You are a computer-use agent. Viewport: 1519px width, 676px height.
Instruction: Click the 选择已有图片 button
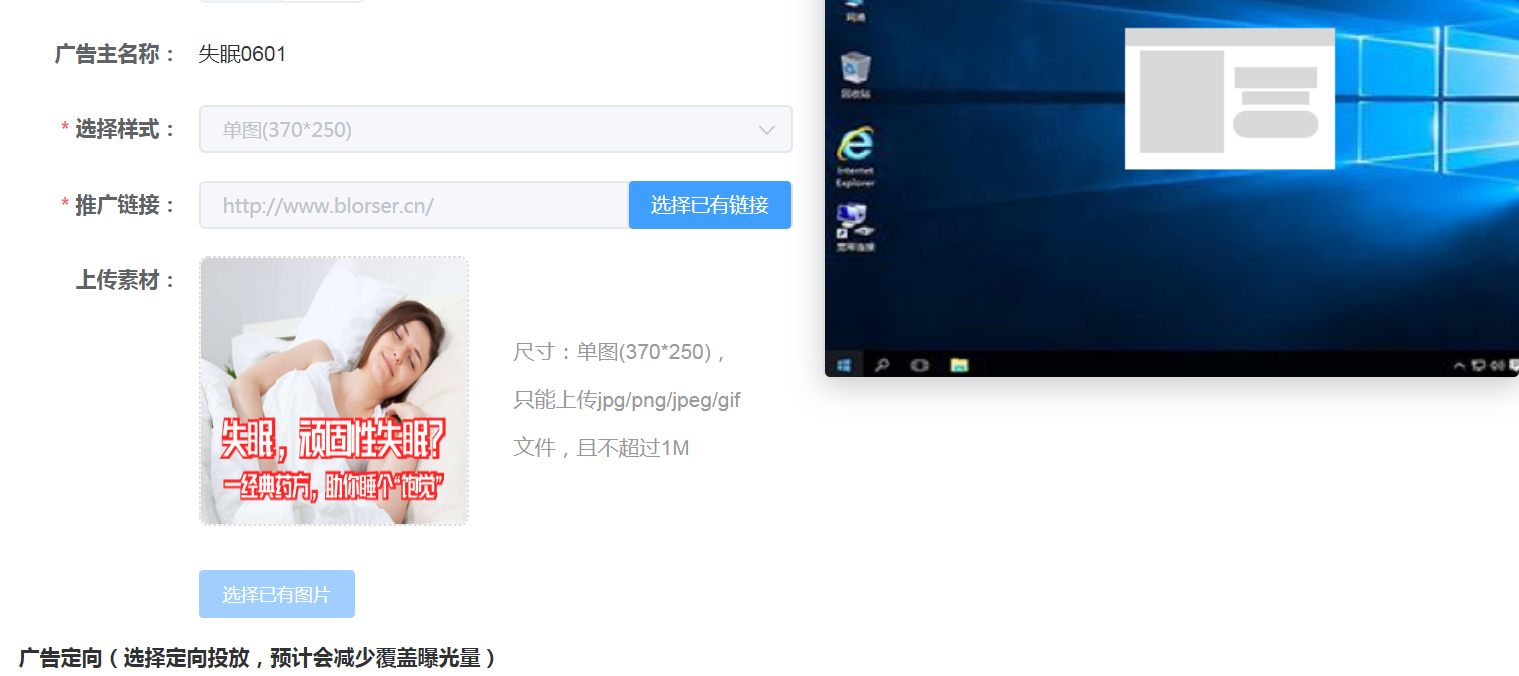pyautogui.click(x=277, y=593)
